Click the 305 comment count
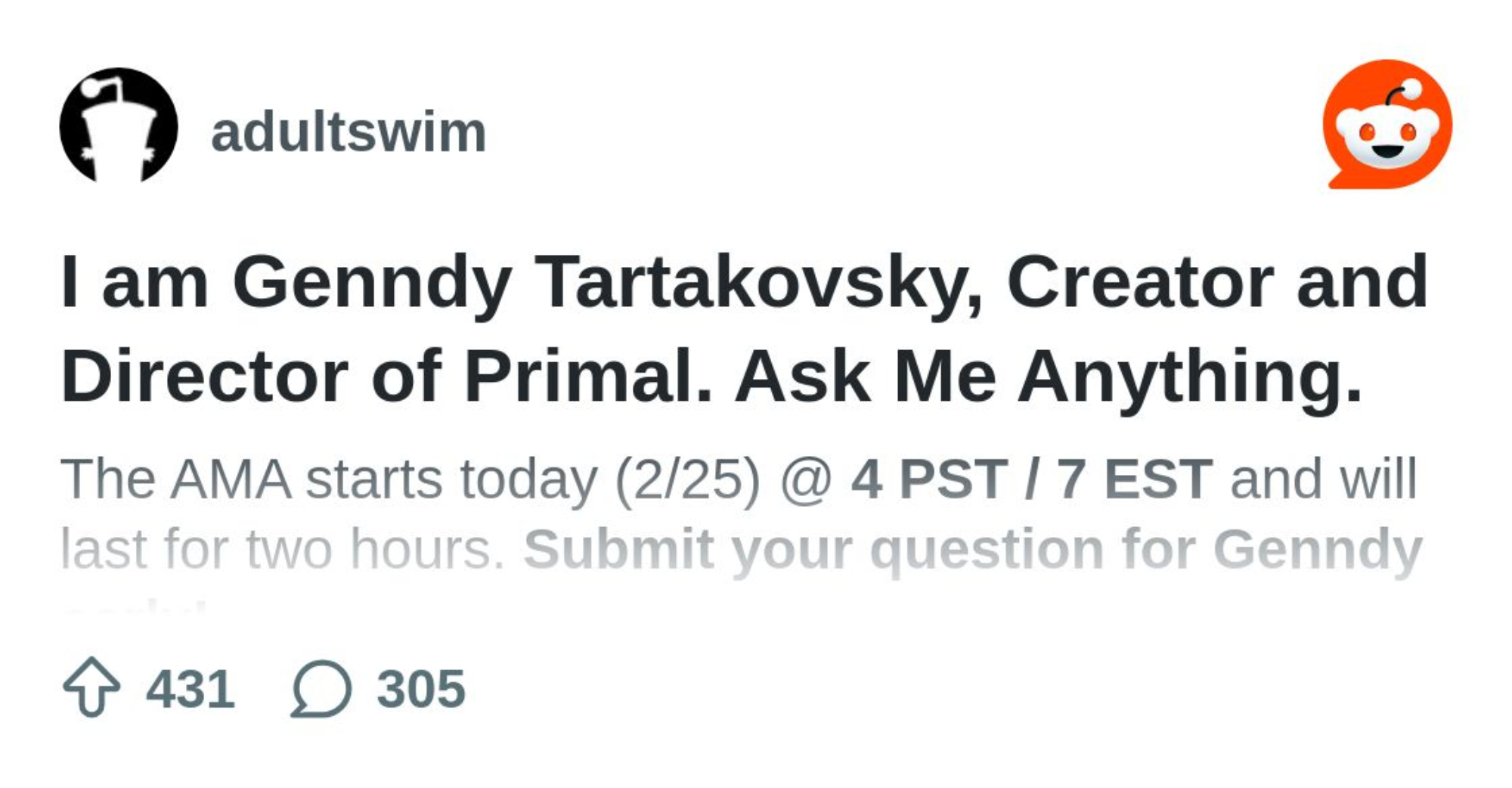This screenshot has height=788, width=1512. 421,689
